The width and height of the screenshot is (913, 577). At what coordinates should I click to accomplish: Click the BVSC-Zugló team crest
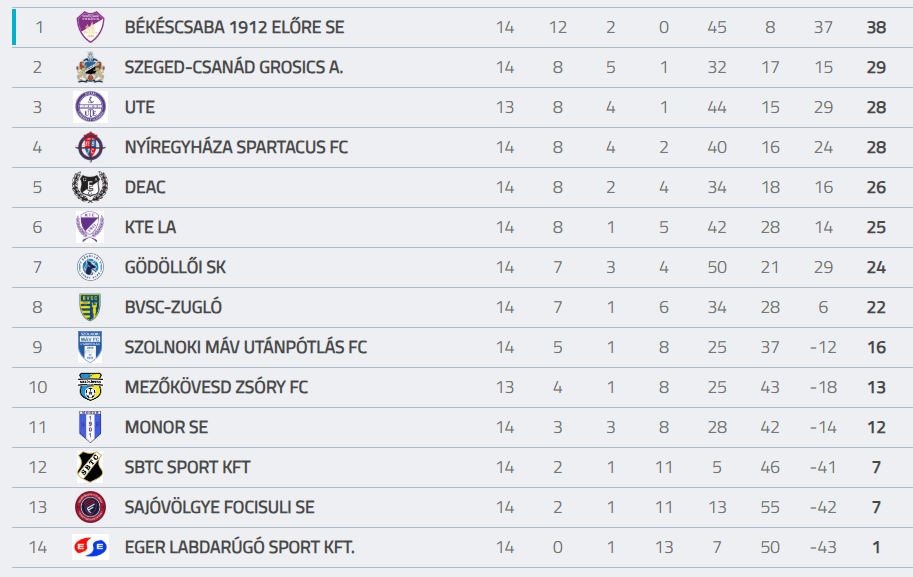tap(90, 307)
